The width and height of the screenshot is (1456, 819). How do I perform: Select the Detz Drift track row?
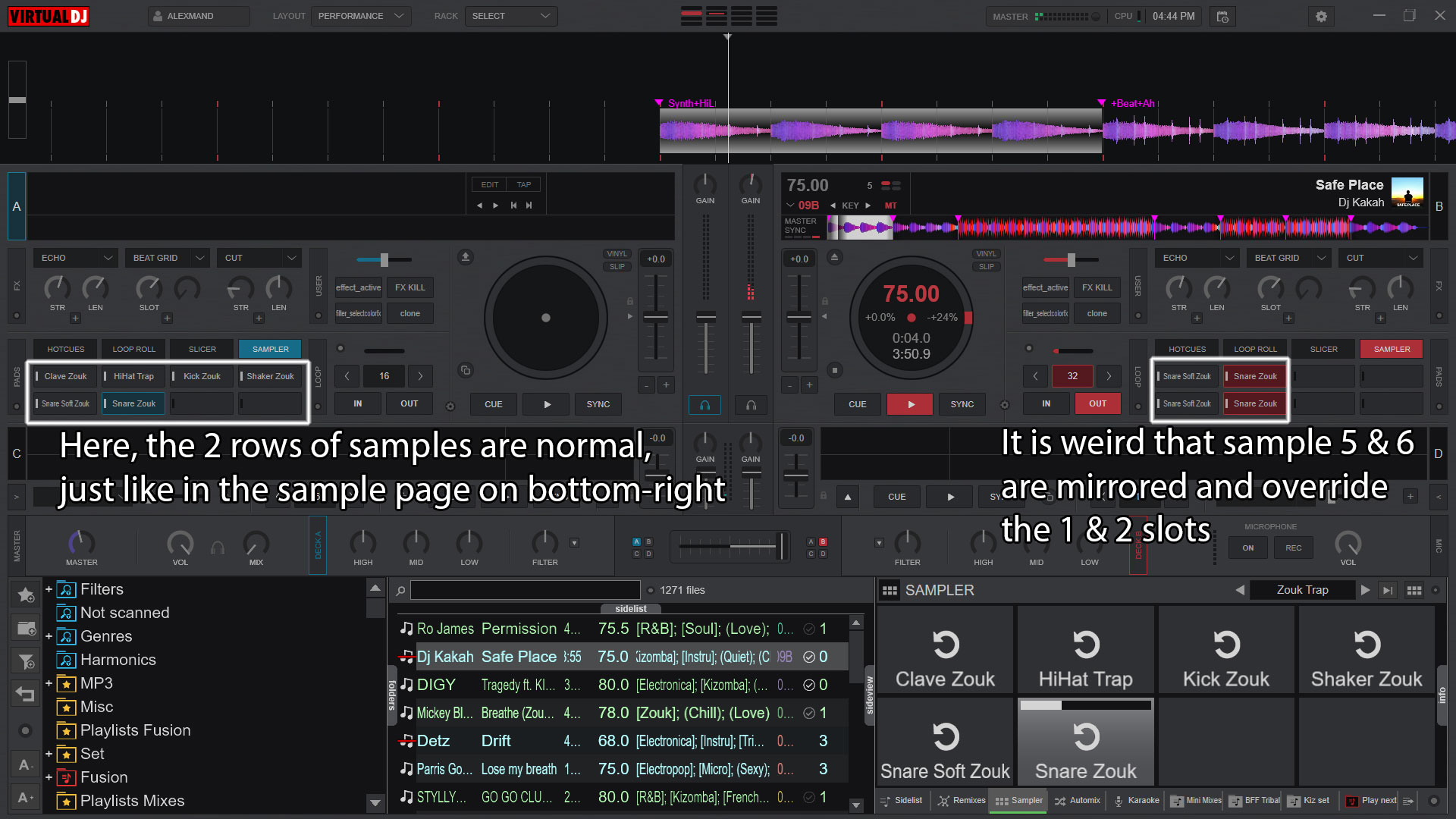pos(622,741)
